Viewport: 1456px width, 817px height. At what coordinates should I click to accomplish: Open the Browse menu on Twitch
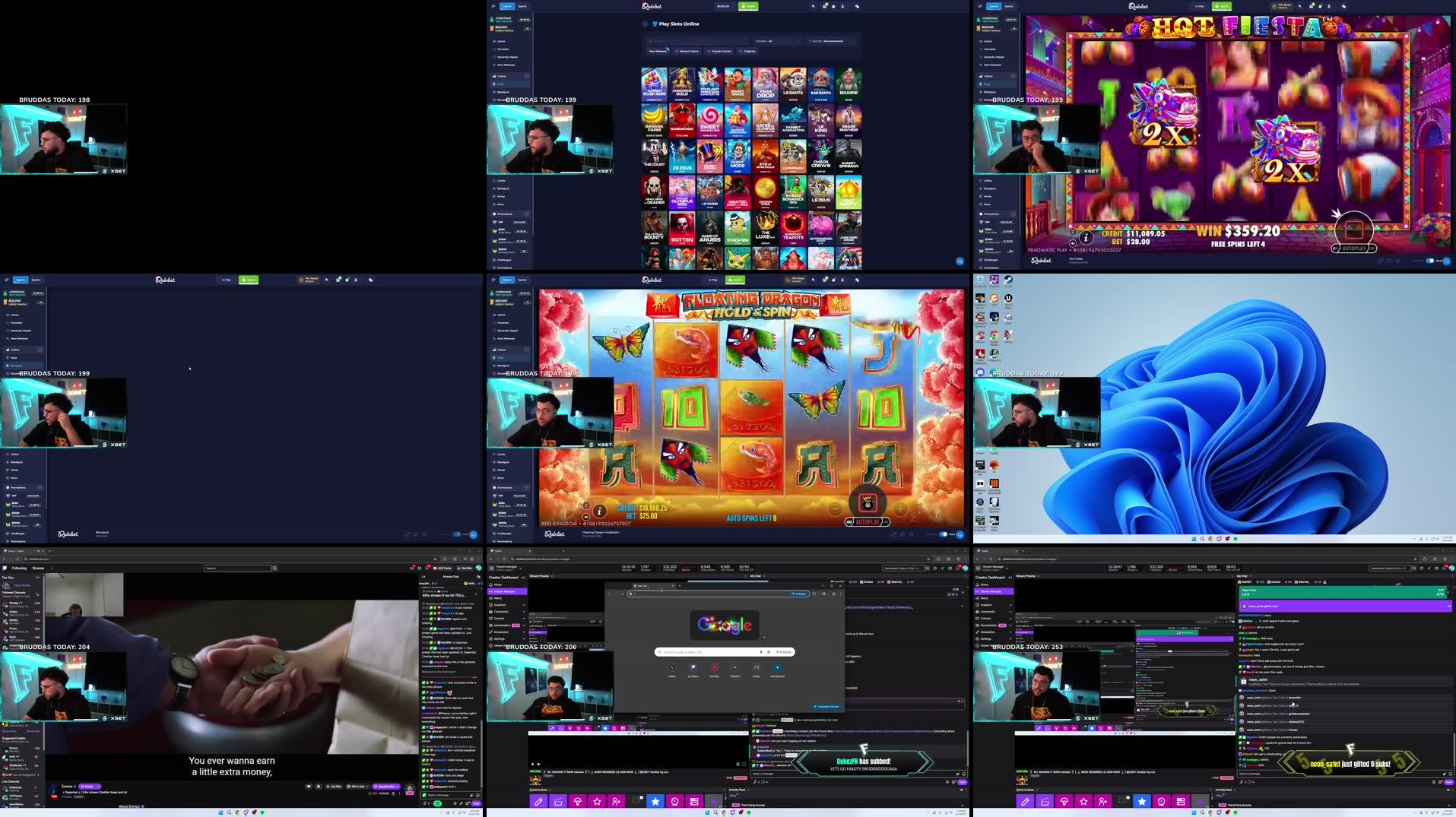point(38,568)
